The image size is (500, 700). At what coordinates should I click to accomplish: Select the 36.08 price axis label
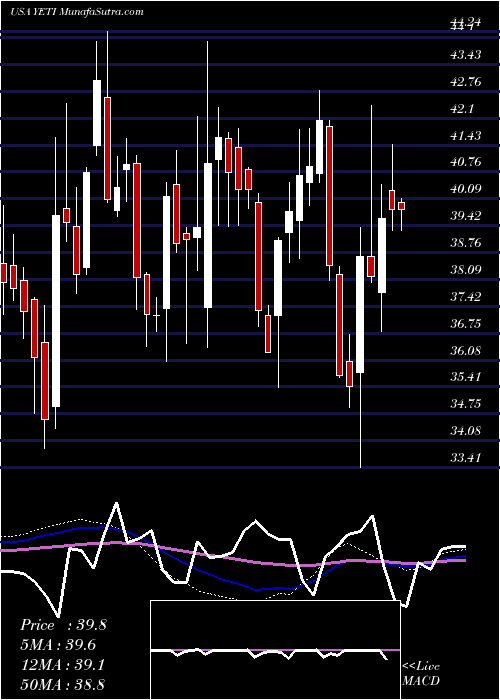tap(466, 350)
